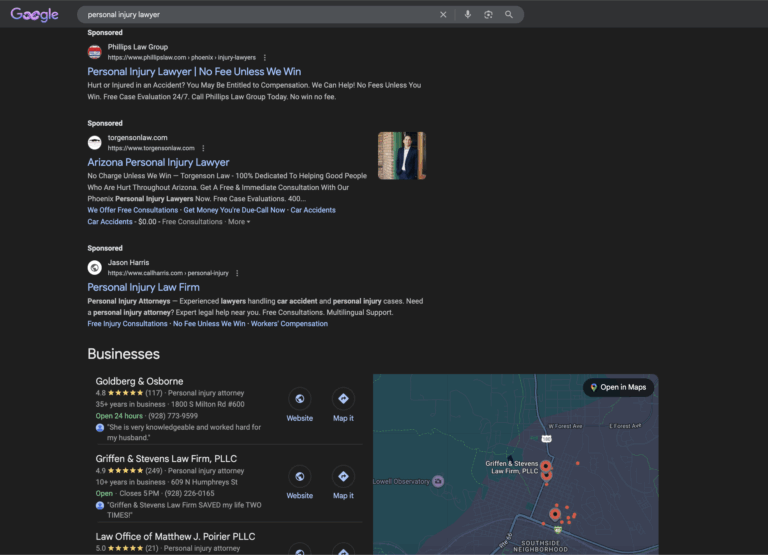The image size is (768, 555).
Task: Click the Personal Injury Law Firm headline
Action: tap(143, 287)
